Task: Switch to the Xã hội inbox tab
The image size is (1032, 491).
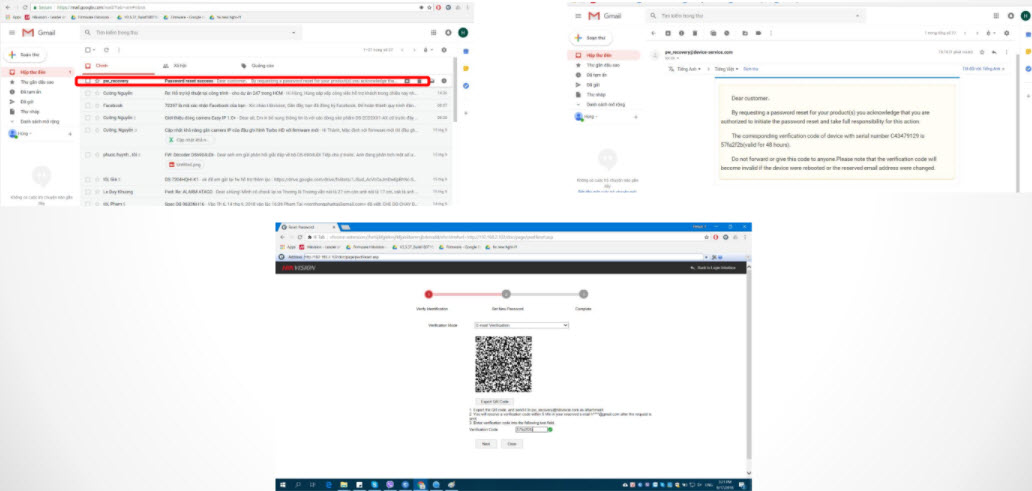Action: 180,65
